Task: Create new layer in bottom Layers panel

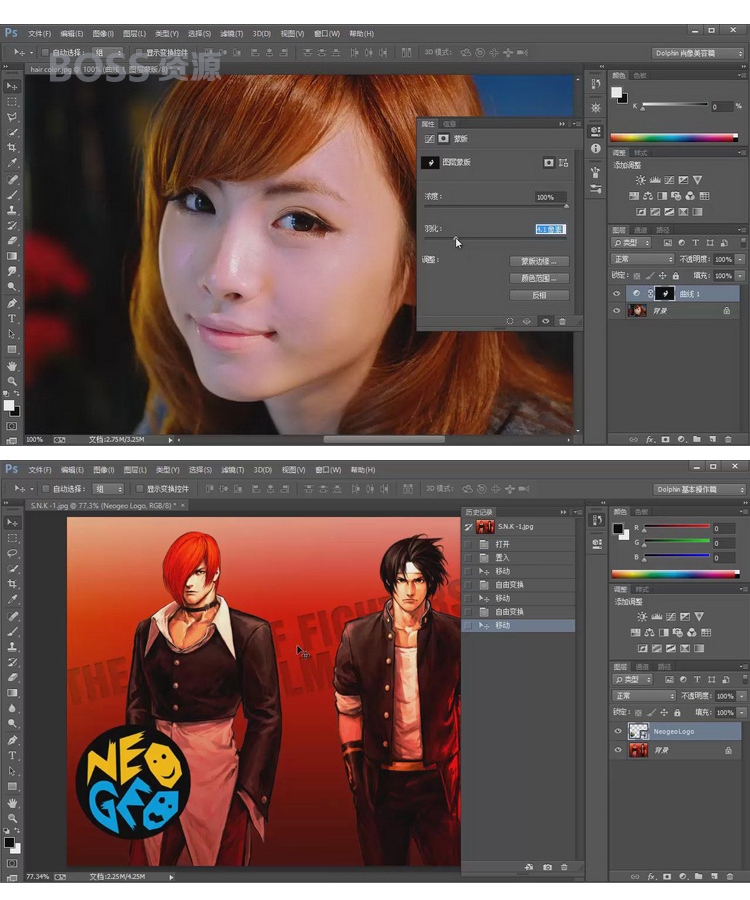Action: point(714,876)
